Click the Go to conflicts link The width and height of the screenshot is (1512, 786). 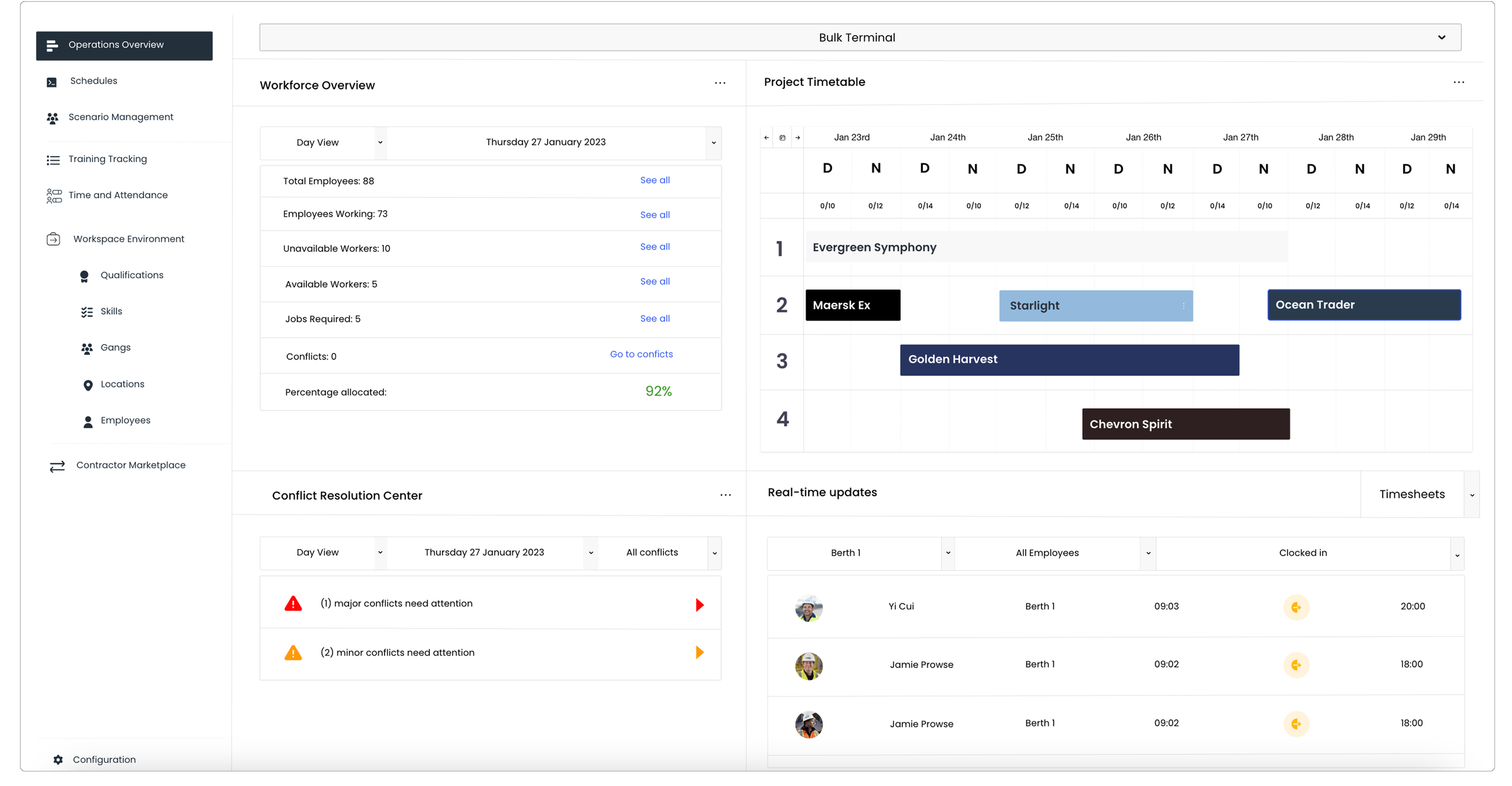click(641, 354)
